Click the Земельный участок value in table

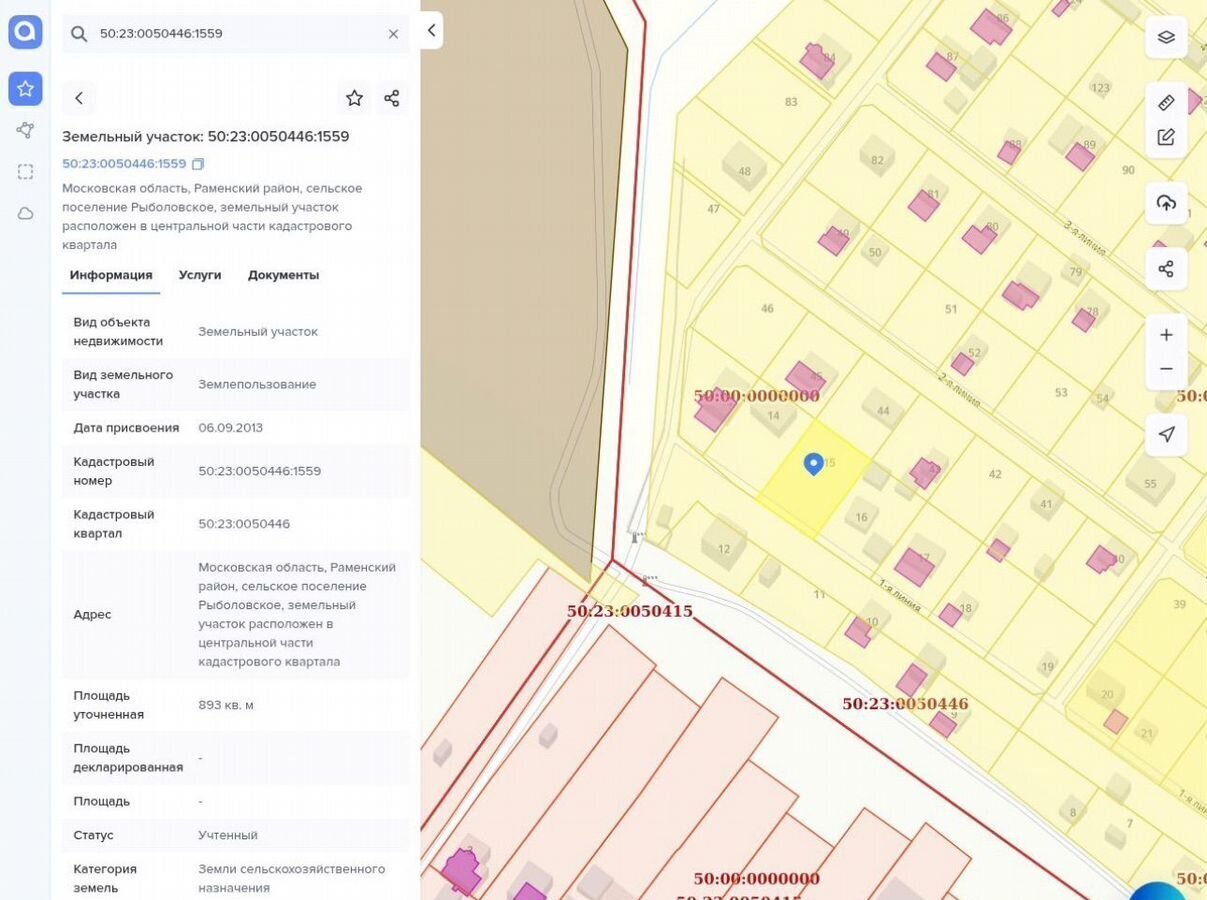[258, 331]
